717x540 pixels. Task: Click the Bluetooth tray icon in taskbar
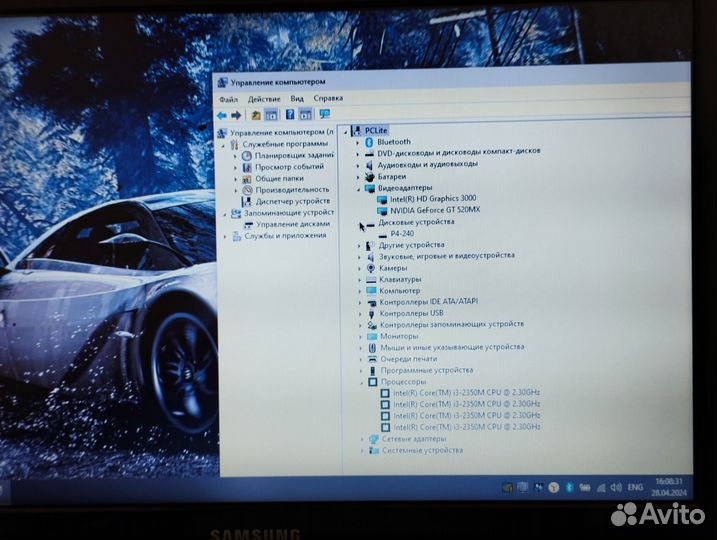point(569,487)
